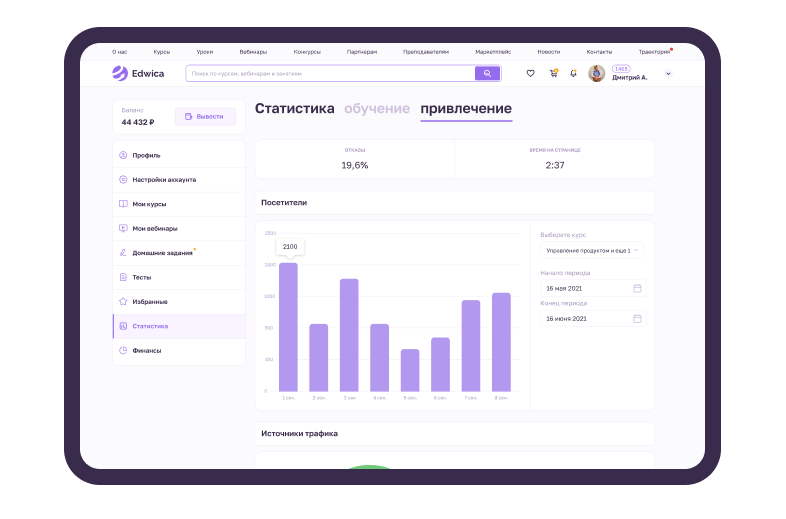This screenshot has height=519, width=786.
Task: Click the calendar icon for Начало периода
Action: 637,288
